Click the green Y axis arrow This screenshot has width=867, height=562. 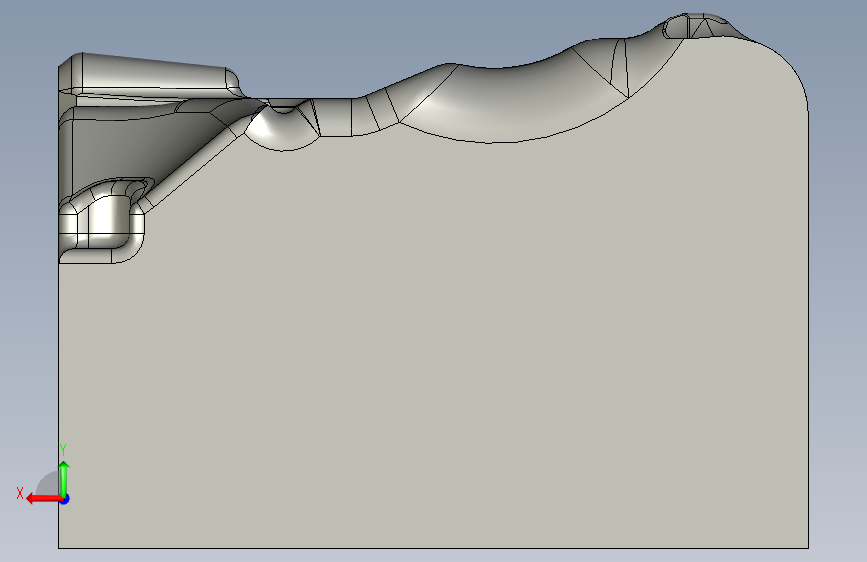click(x=64, y=479)
